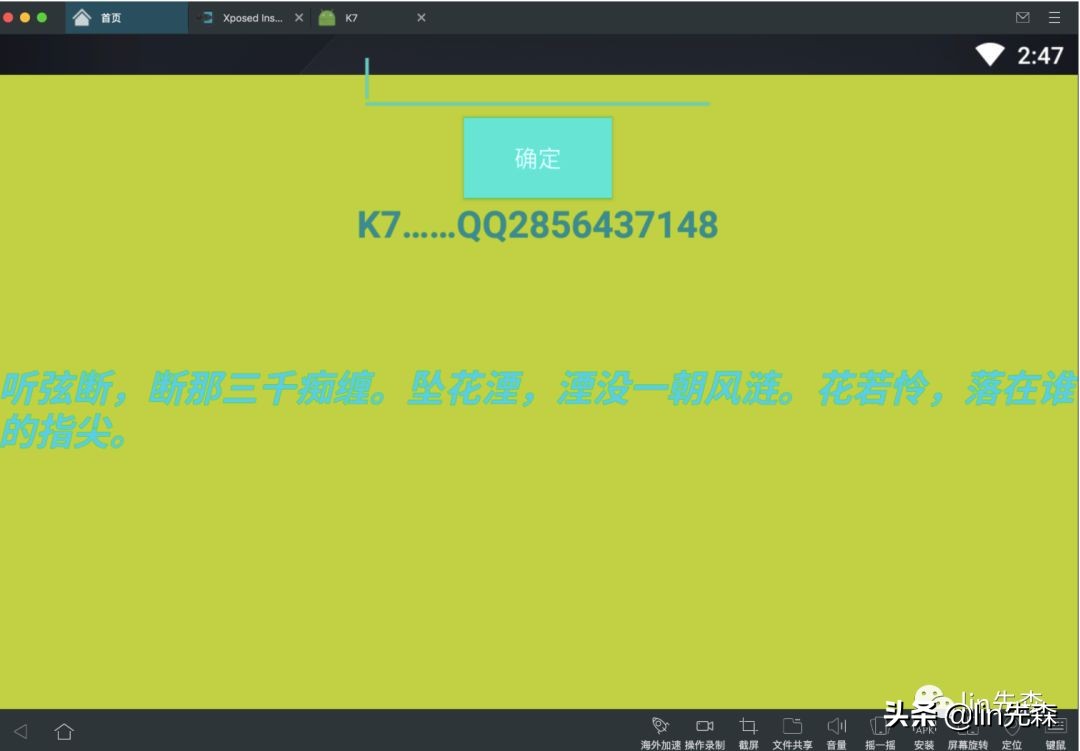Start 操作录制 recording tool
Screen dimensions: 1080x751
coord(705,733)
